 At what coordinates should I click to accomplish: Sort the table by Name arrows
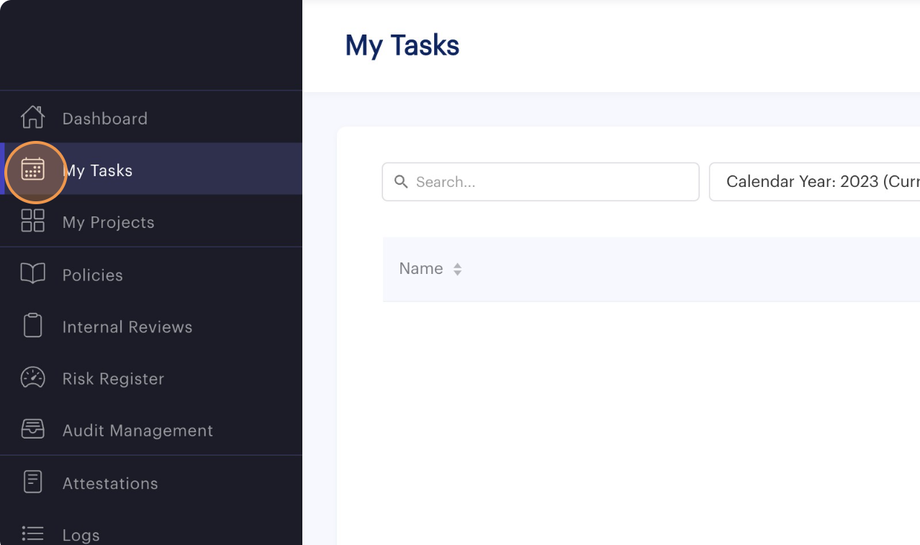pyautogui.click(x=457, y=269)
